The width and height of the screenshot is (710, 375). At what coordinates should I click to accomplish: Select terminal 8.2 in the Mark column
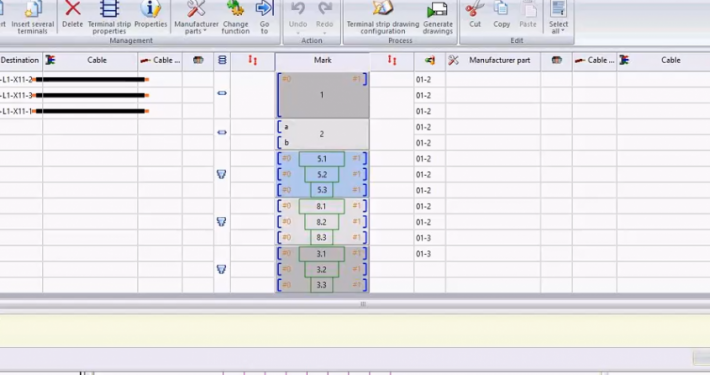tap(321, 222)
